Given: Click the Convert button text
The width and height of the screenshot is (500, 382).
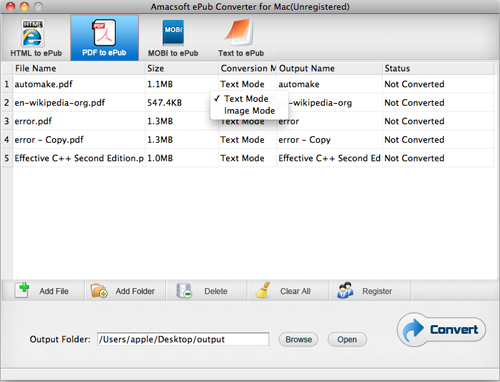Looking at the screenshot, I should 454,330.
